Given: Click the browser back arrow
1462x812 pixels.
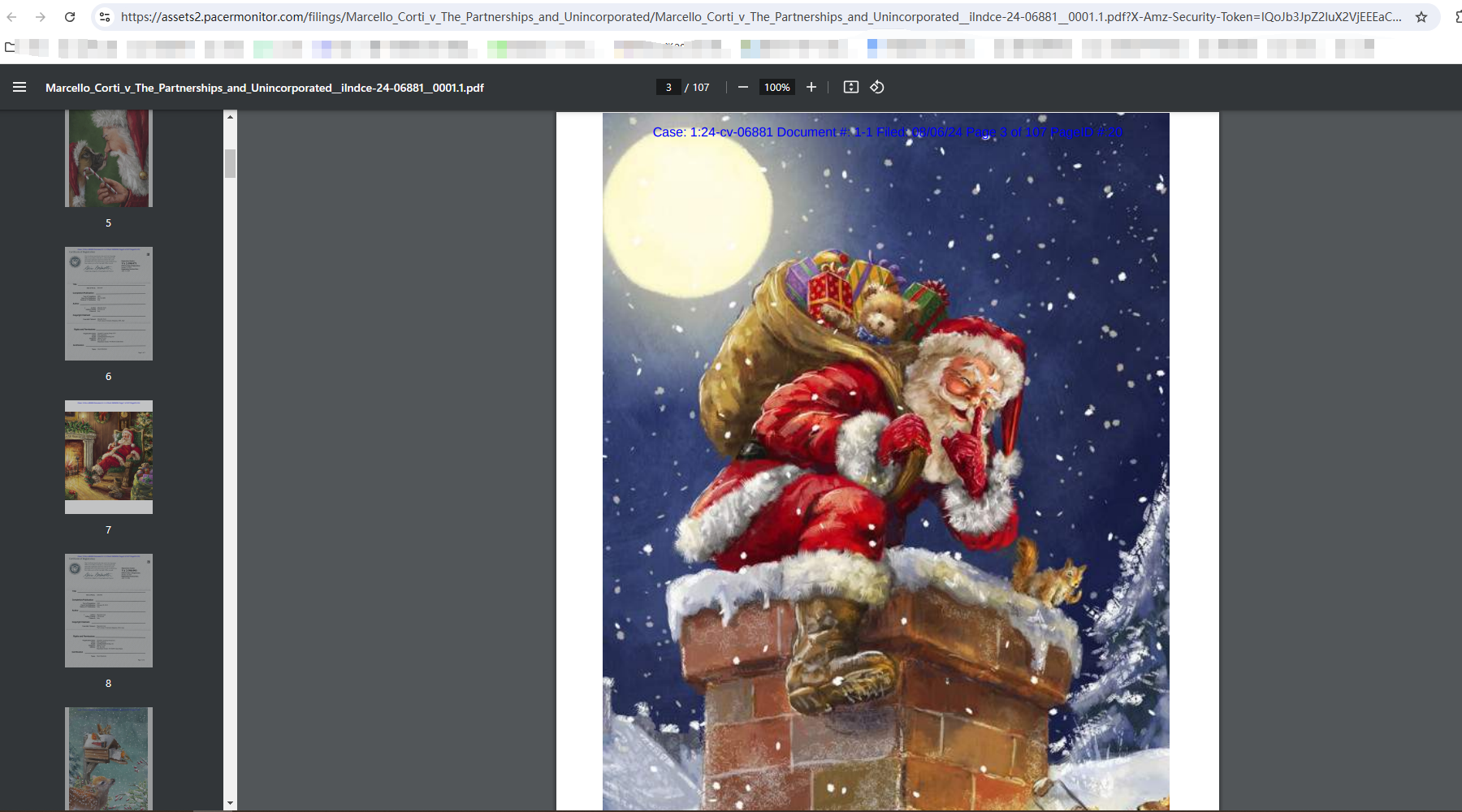Looking at the screenshot, I should (x=11, y=17).
